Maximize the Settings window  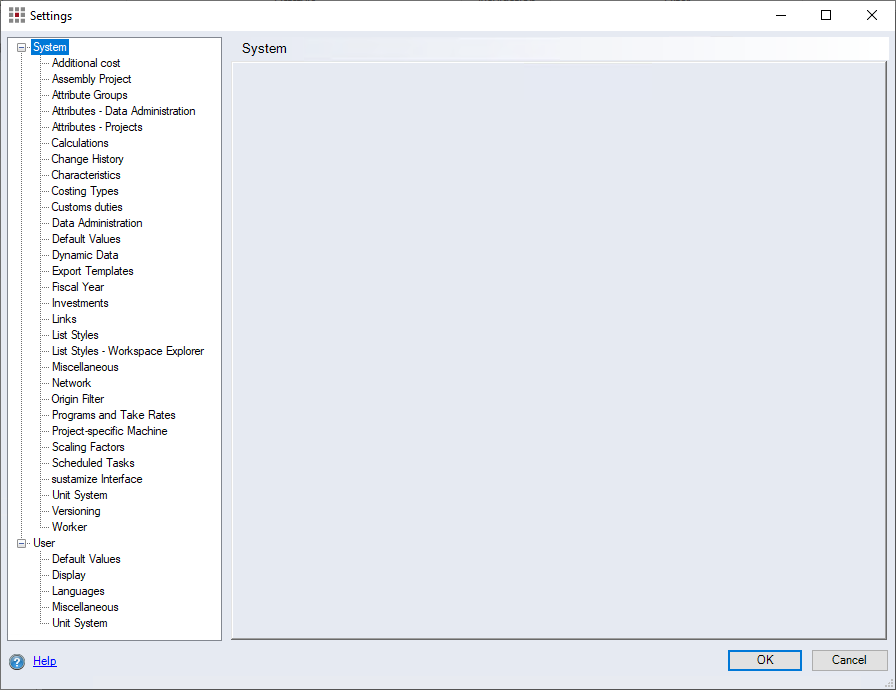pyautogui.click(x=825, y=16)
